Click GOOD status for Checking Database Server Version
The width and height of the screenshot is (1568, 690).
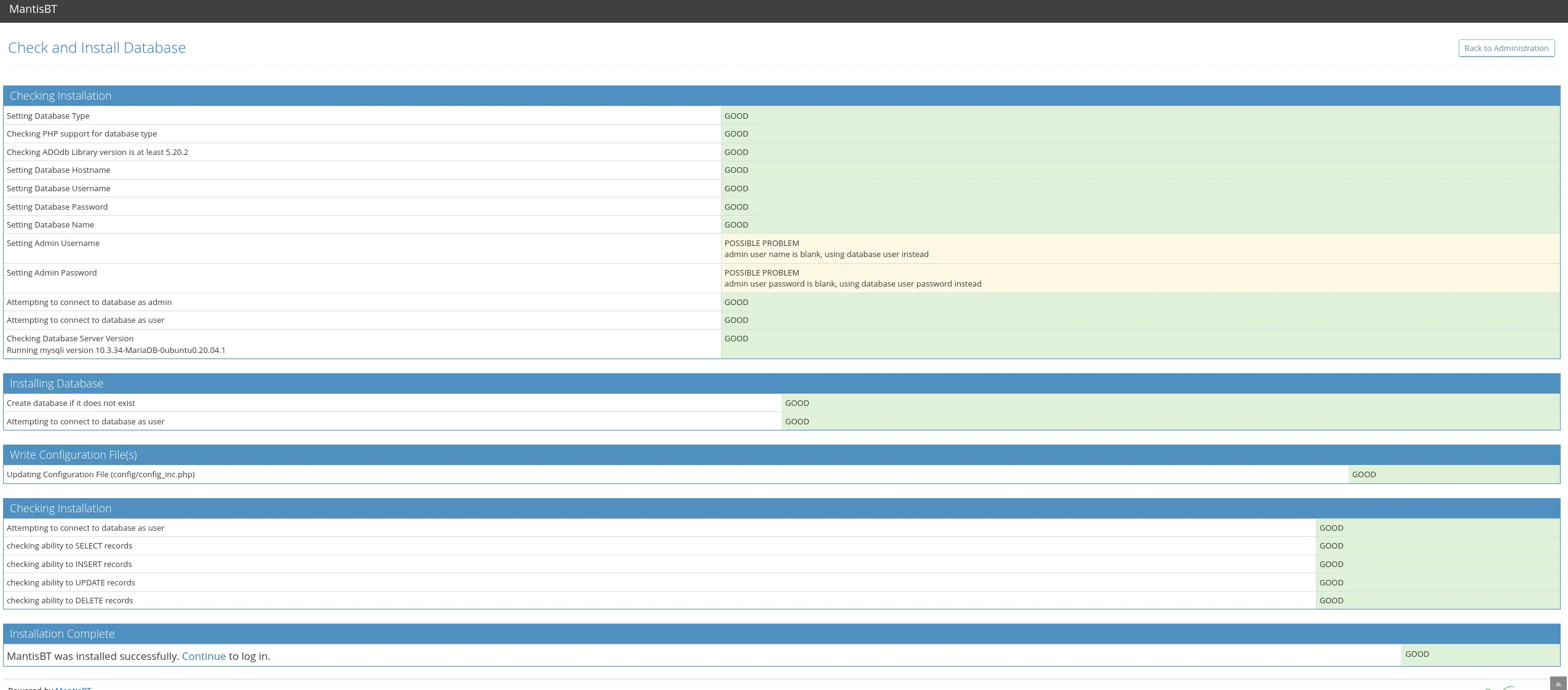click(x=736, y=338)
